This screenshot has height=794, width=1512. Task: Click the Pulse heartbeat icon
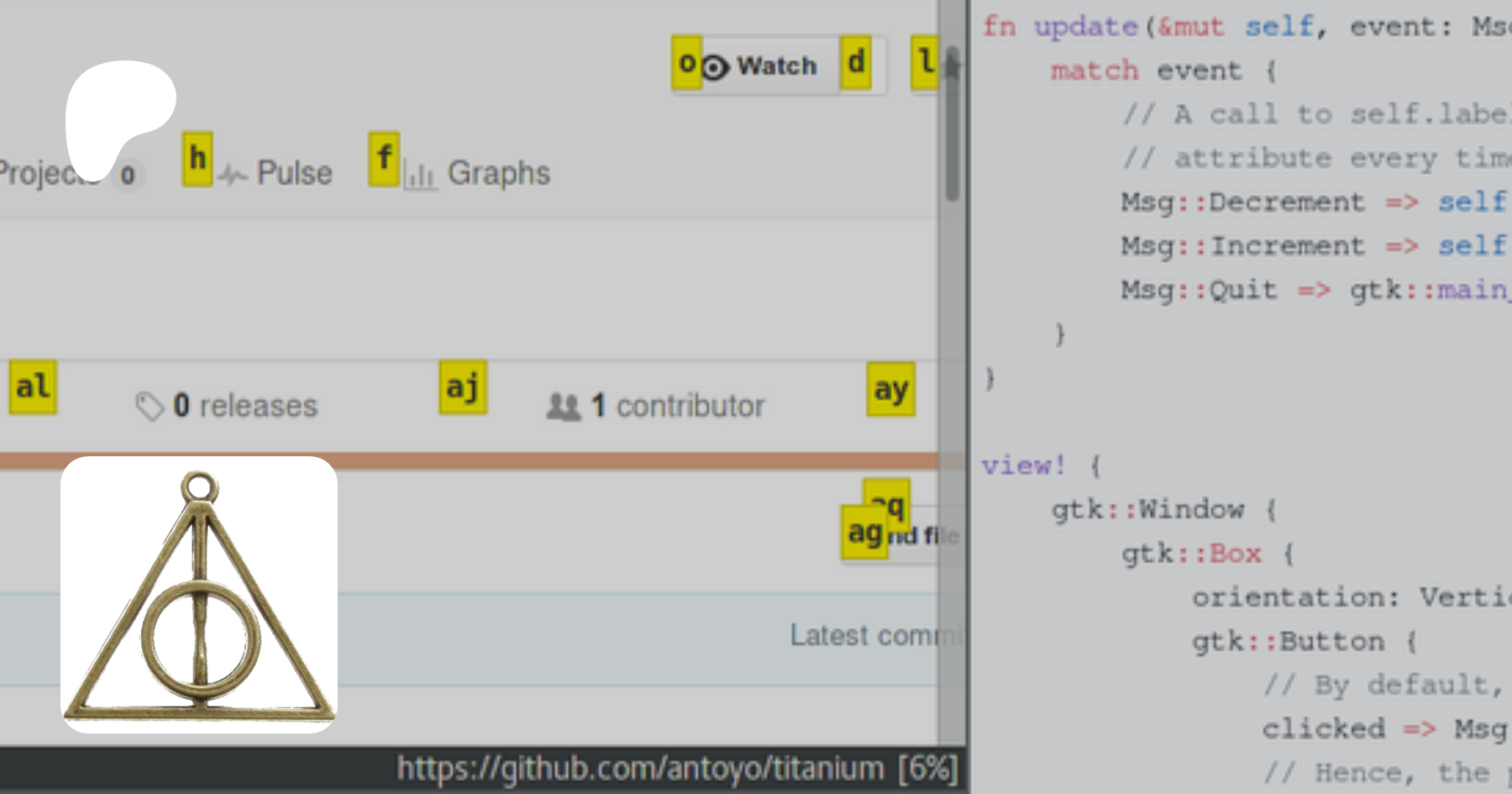232,175
